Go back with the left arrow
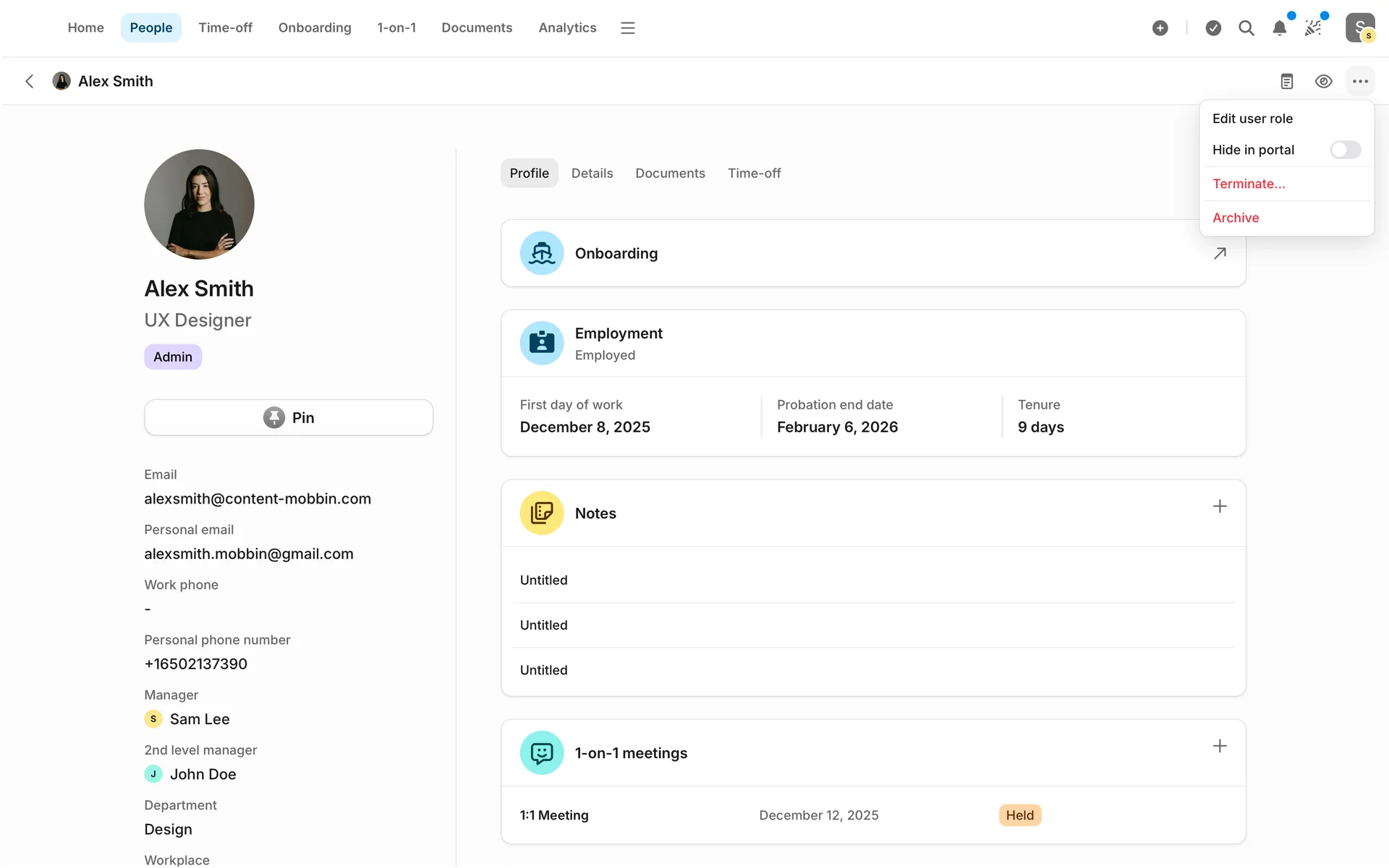This screenshot has width=1389, height=868. pyautogui.click(x=30, y=81)
